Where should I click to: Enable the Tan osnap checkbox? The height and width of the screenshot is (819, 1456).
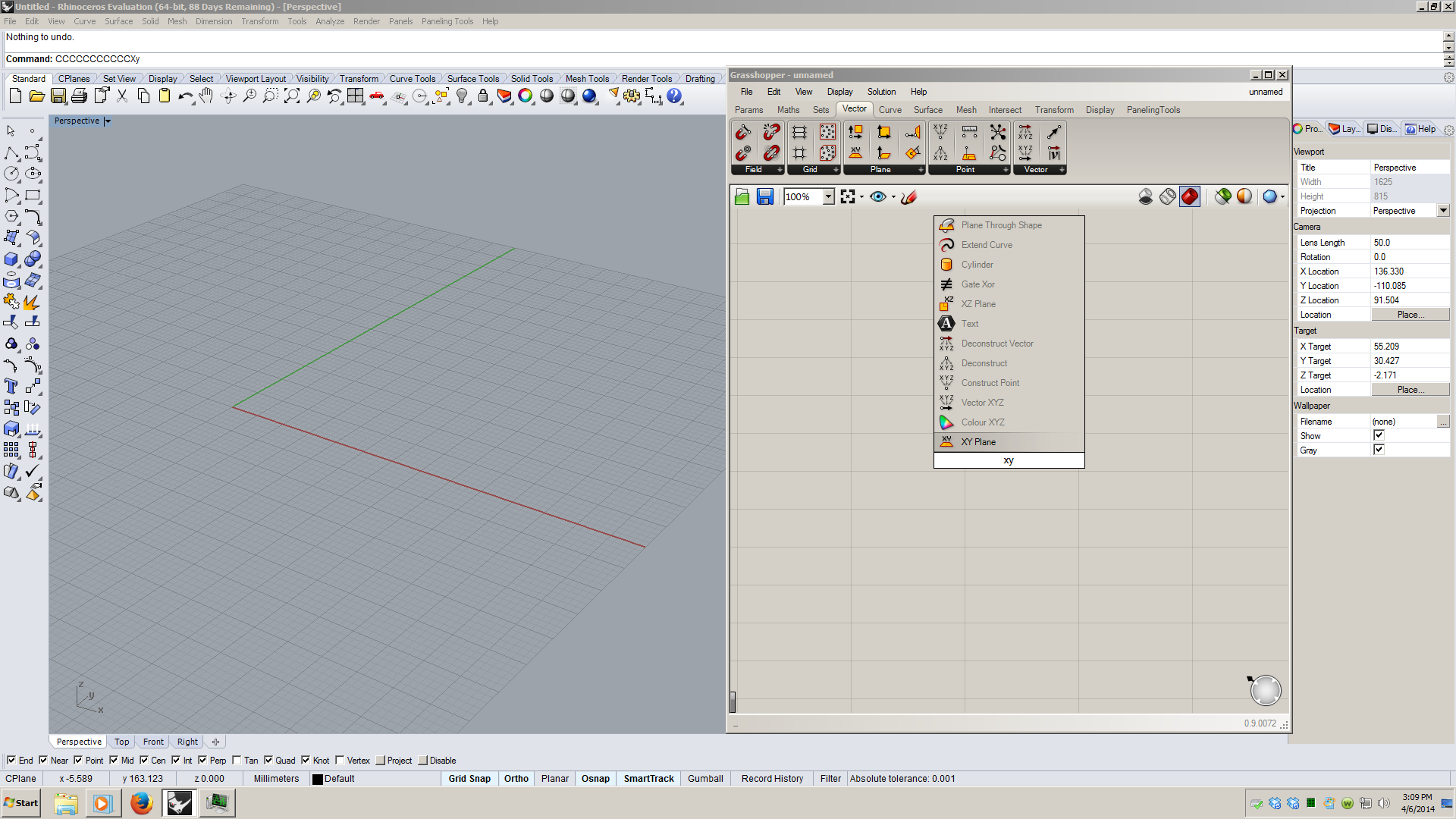point(237,760)
